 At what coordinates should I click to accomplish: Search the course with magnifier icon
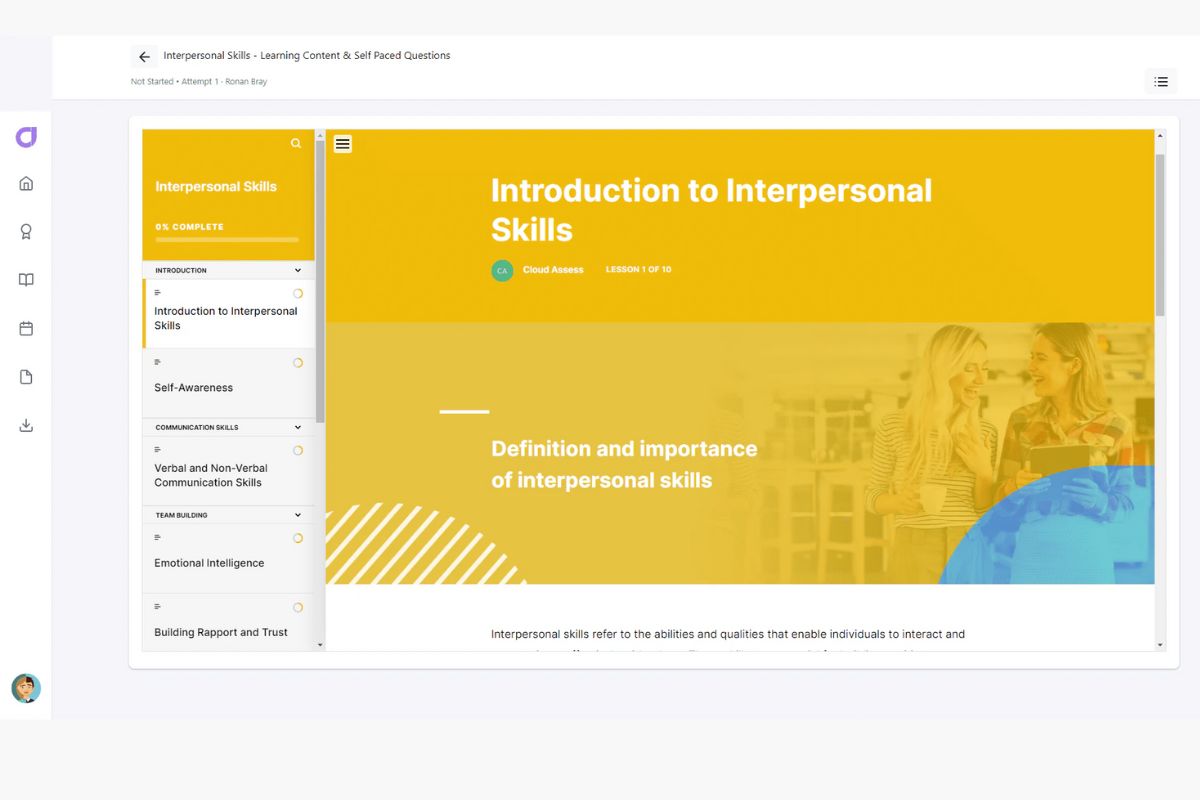pyautogui.click(x=296, y=143)
